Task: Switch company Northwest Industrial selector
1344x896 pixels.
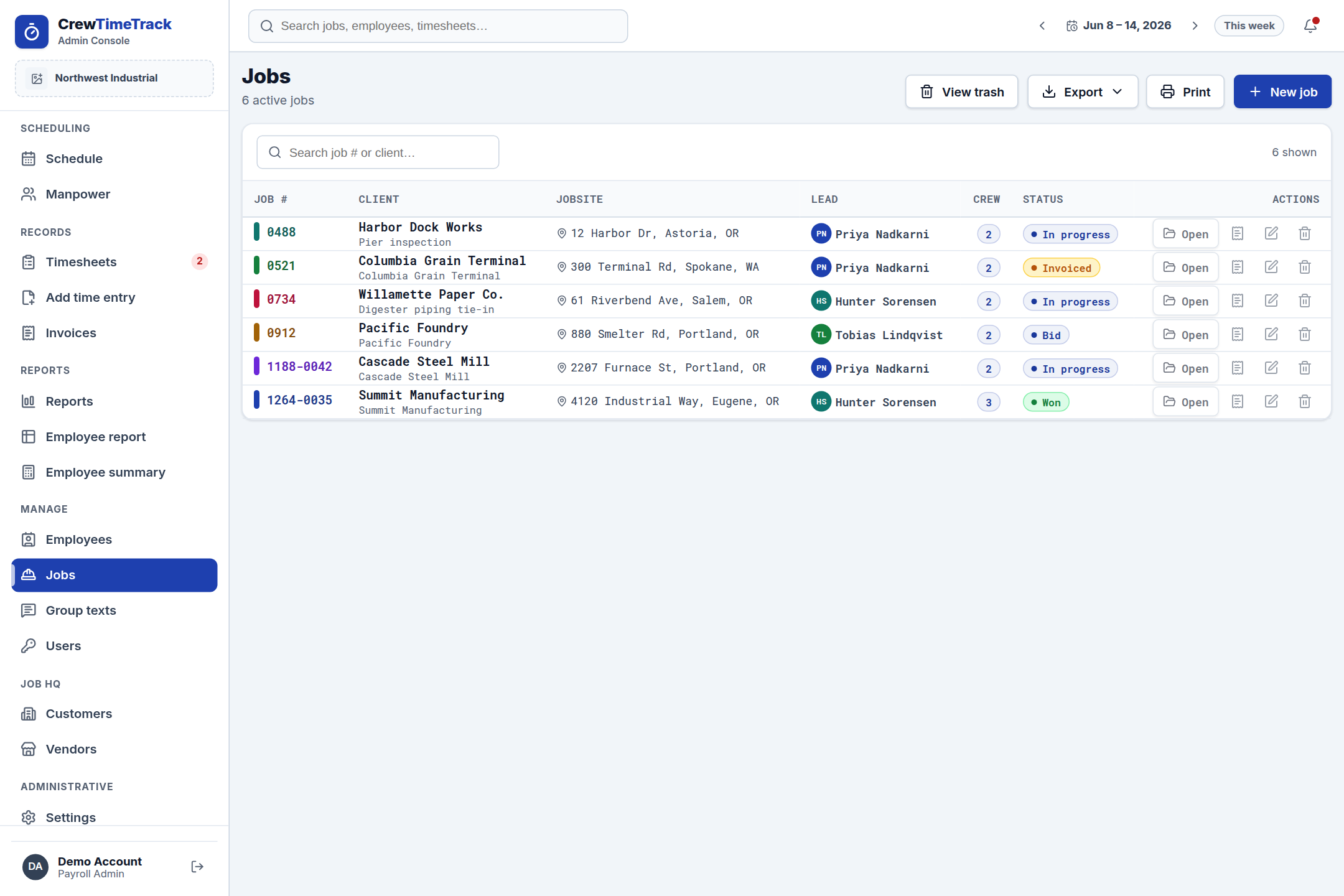Action: tap(114, 78)
